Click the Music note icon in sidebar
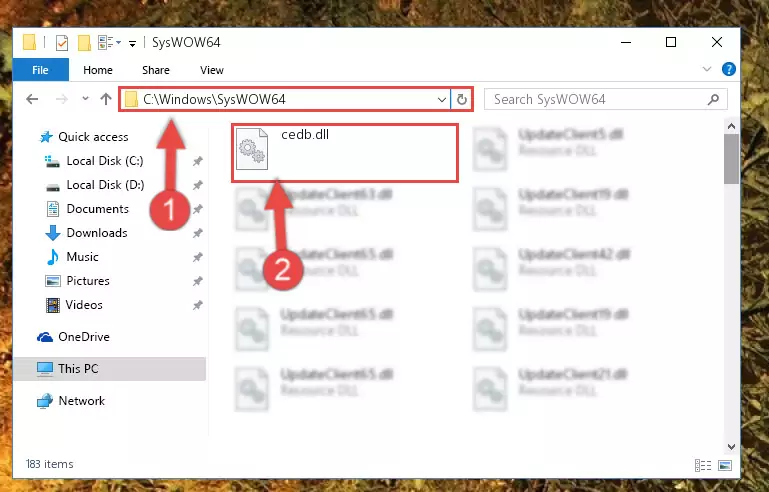 click(x=52, y=257)
